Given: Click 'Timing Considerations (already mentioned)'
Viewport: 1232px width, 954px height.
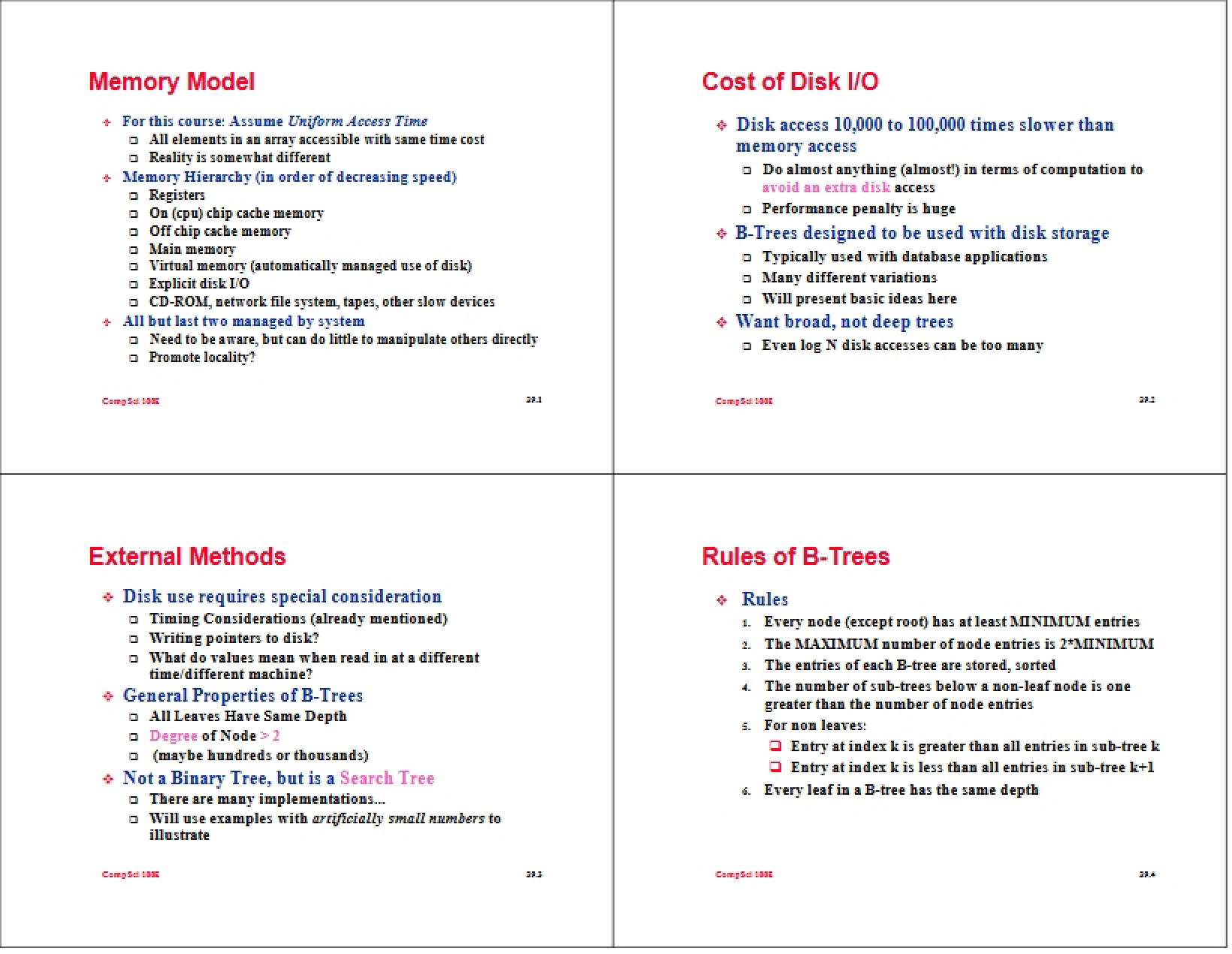Looking at the screenshot, I should (x=298, y=619).
